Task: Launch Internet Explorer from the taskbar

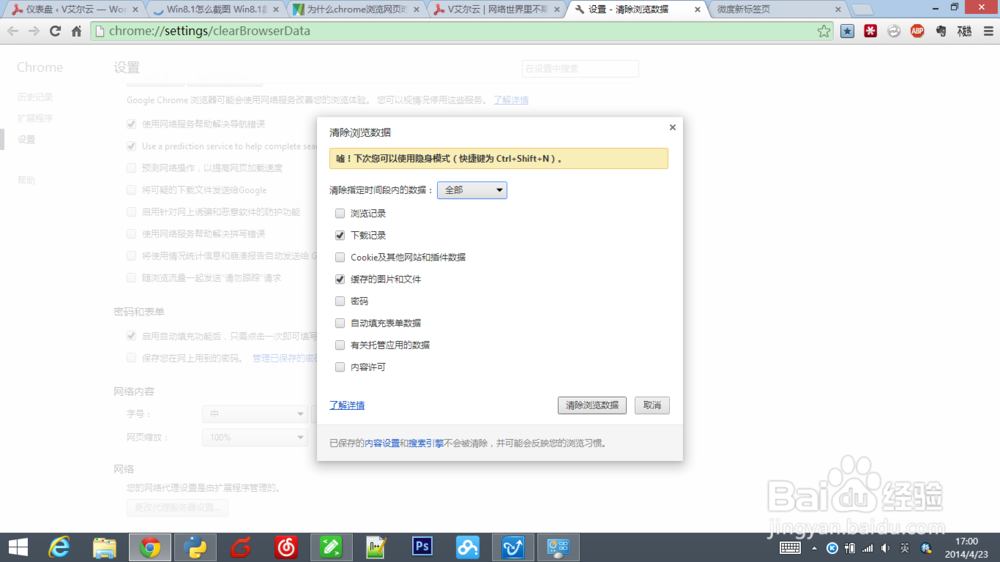Action: [x=59, y=547]
